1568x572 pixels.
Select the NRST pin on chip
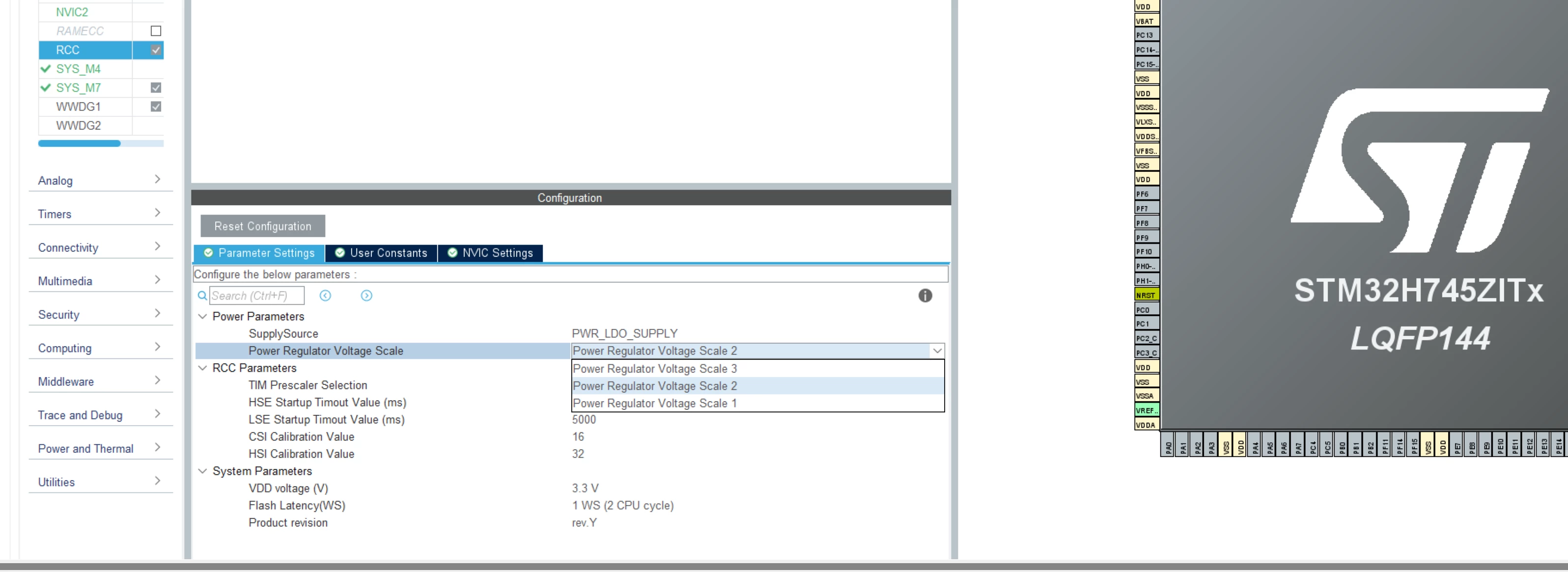1146,295
